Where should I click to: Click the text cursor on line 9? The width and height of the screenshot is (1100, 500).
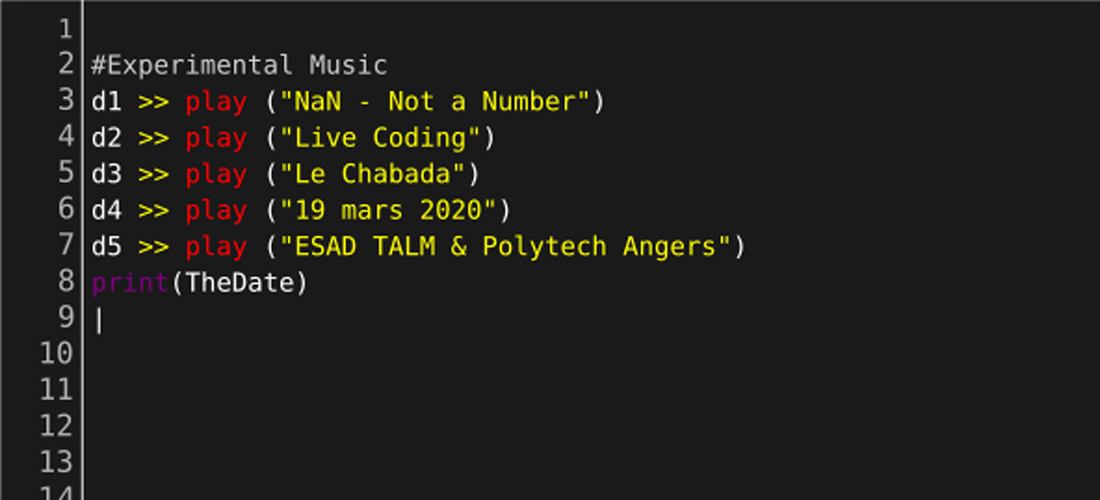pos(98,320)
